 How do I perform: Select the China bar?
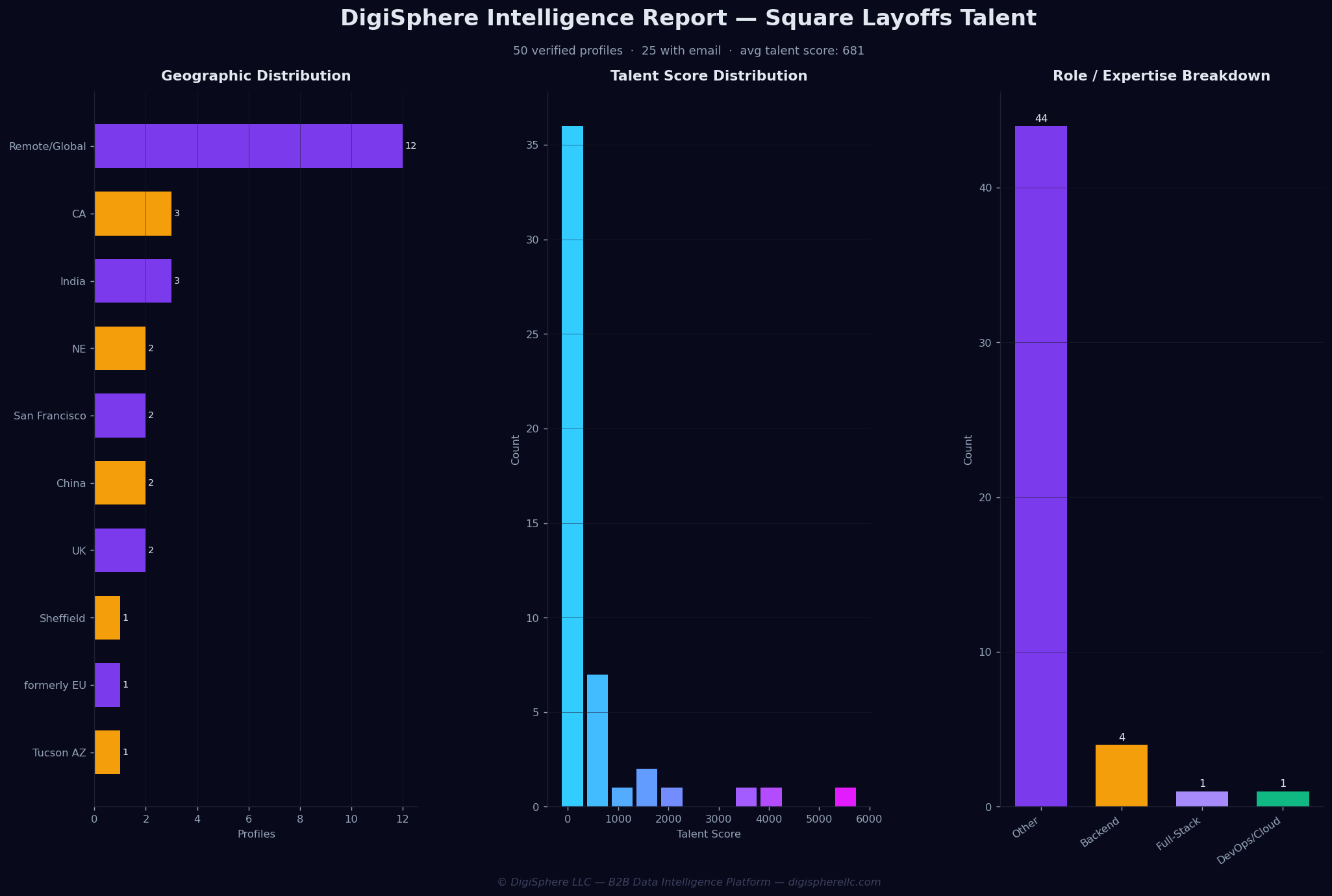pos(120,483)
